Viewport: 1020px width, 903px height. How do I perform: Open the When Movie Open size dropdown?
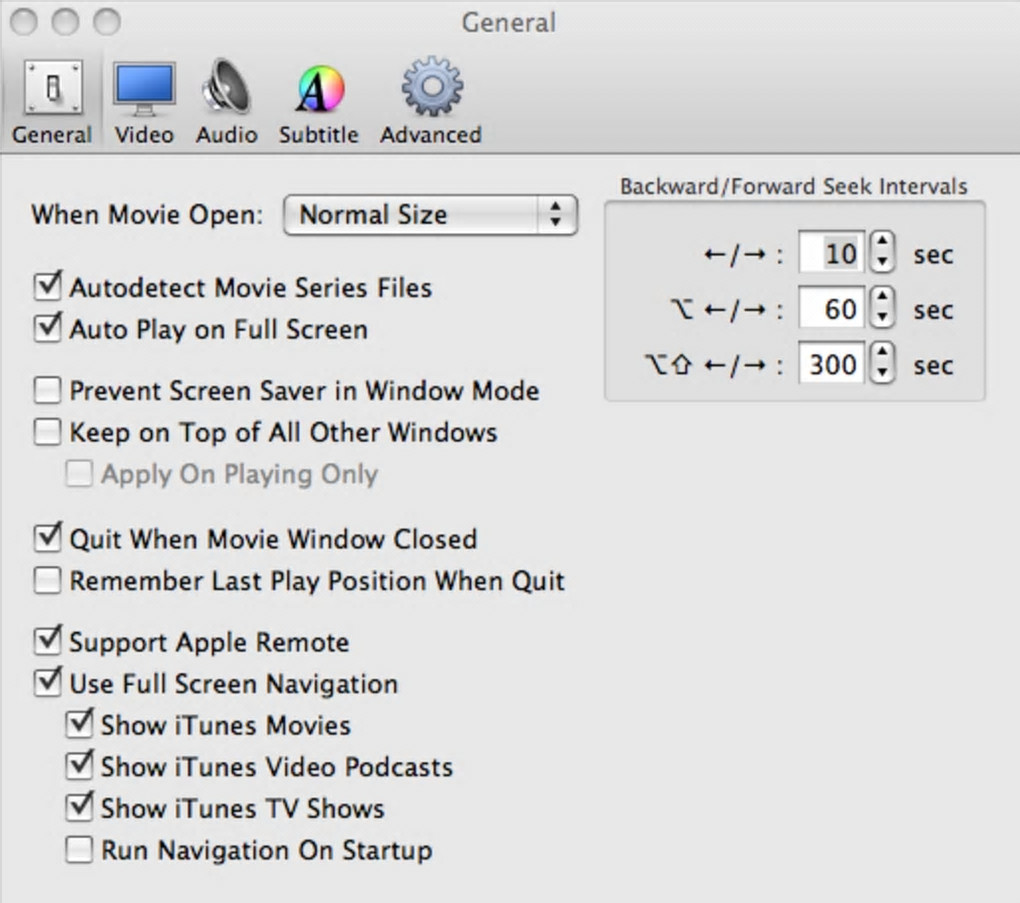point(430,215)
